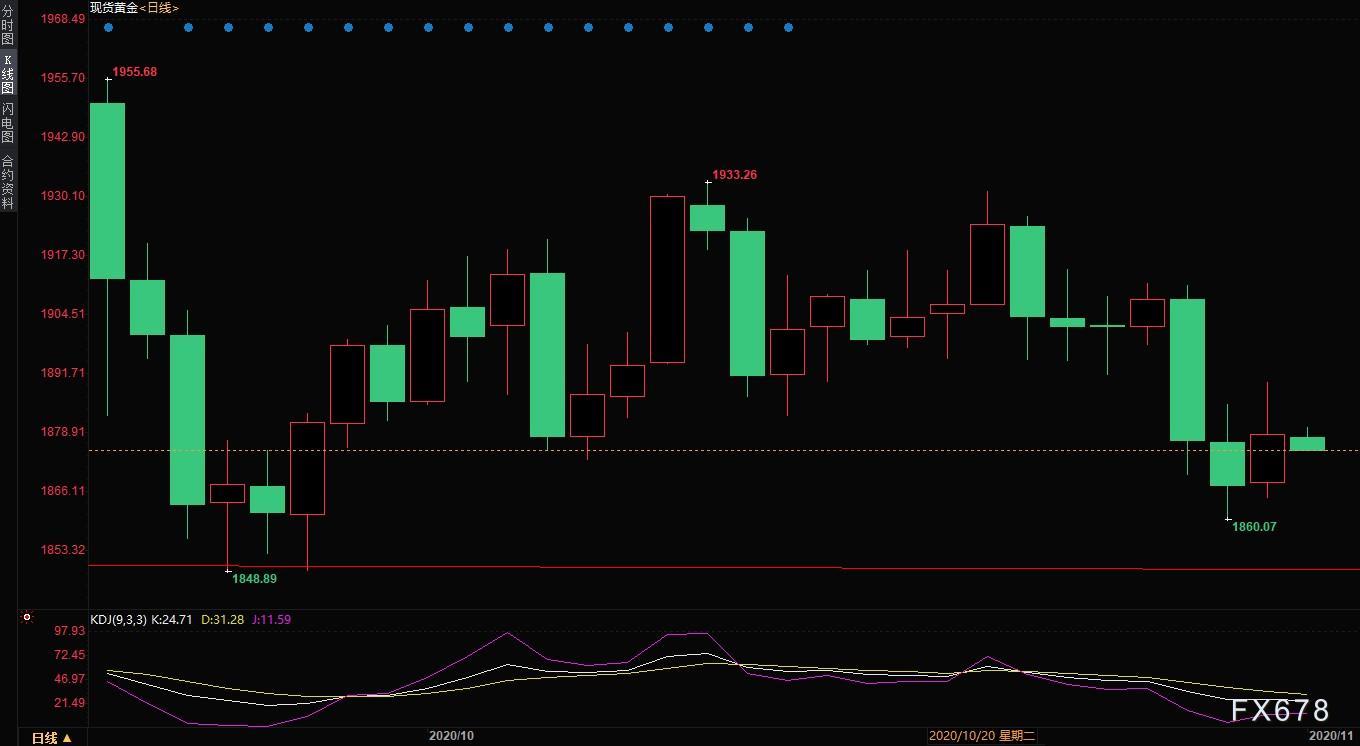Click the 2020/10 date axis label
This screenshot has width=1360, height=746.
pos(451,736)
